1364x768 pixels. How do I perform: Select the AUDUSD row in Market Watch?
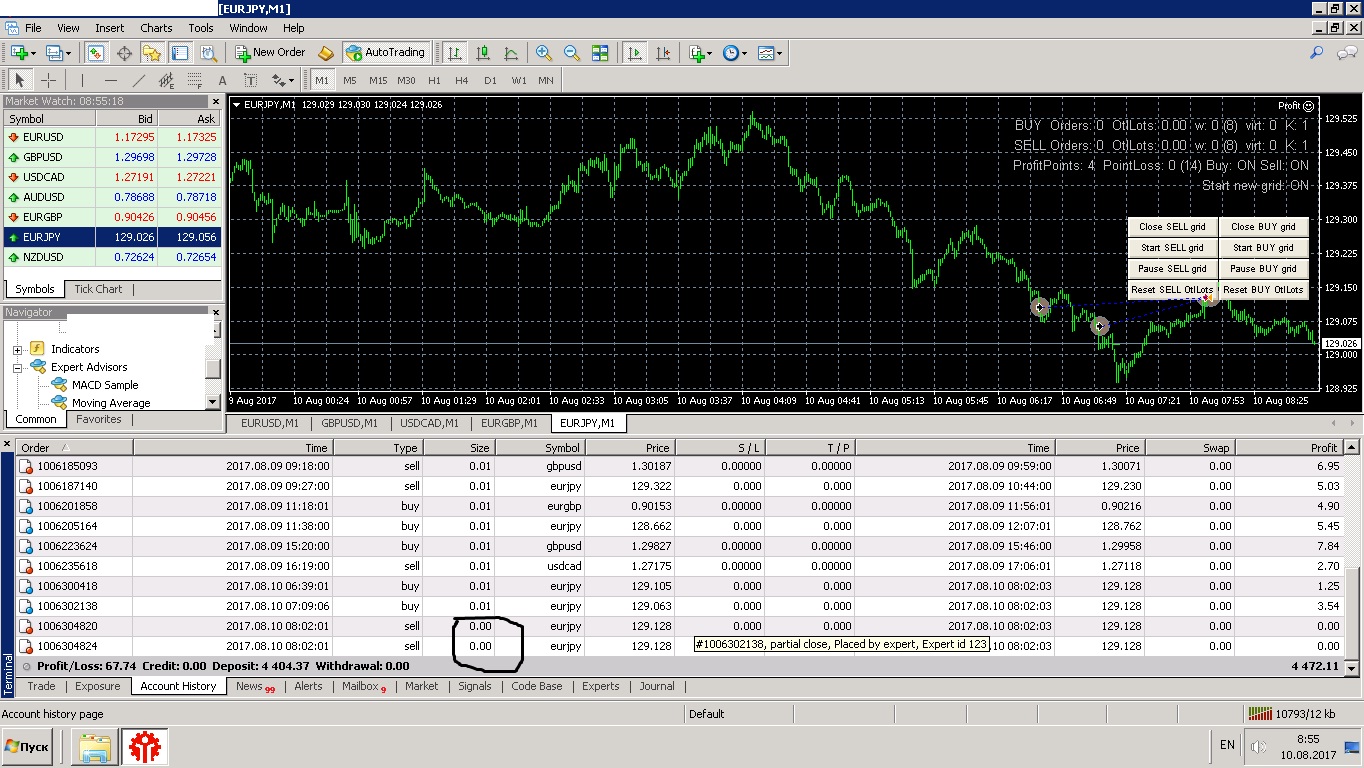point(113,197)
